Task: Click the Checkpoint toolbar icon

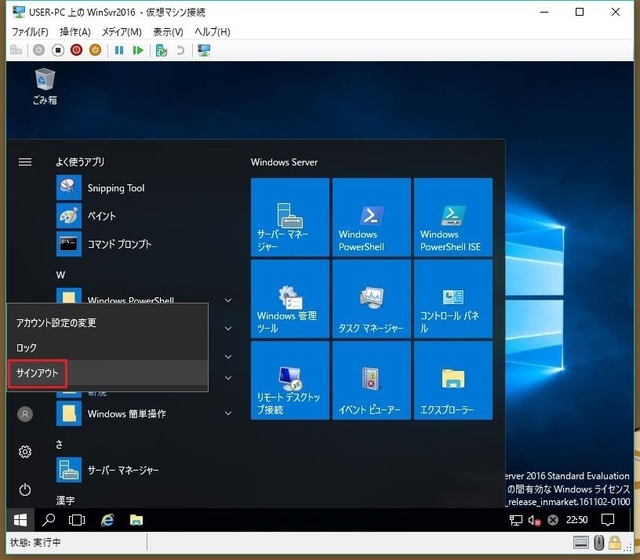Action: tap(160, 49)
